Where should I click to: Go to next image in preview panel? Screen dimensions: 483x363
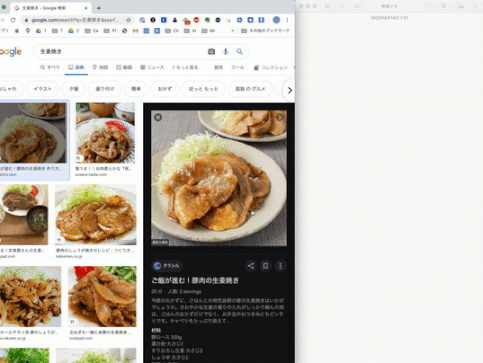[280, 117]
